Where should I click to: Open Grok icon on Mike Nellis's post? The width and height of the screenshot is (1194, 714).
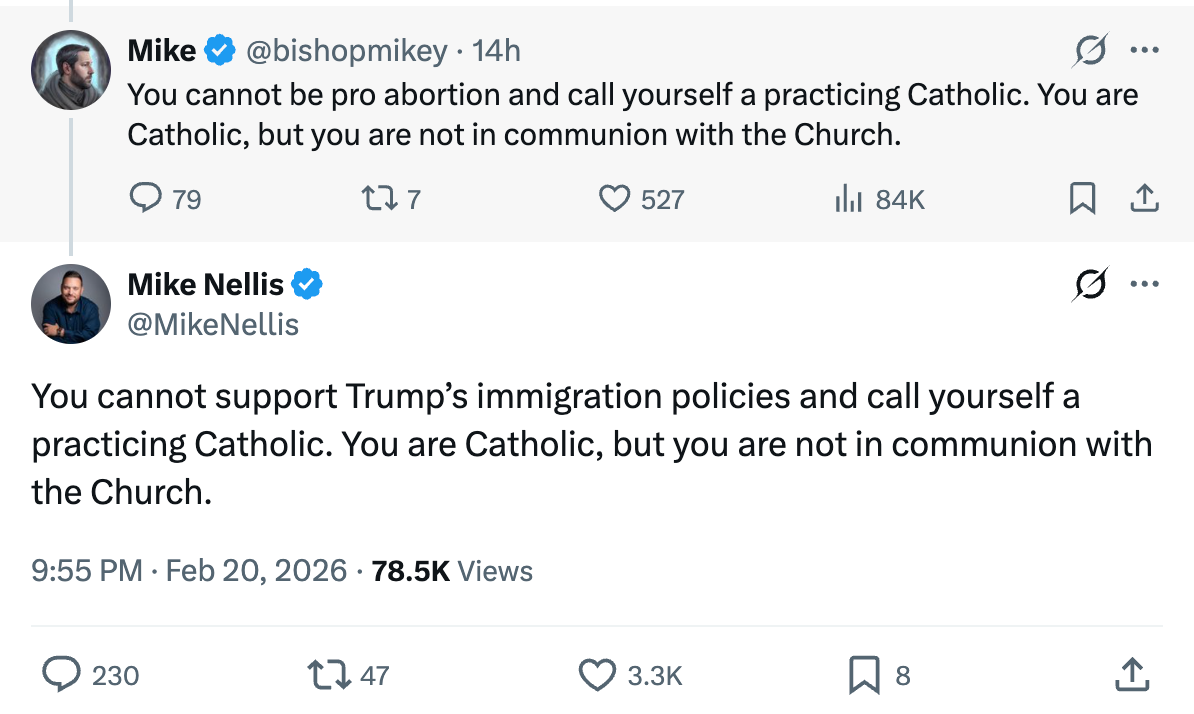coord(1089,285)
